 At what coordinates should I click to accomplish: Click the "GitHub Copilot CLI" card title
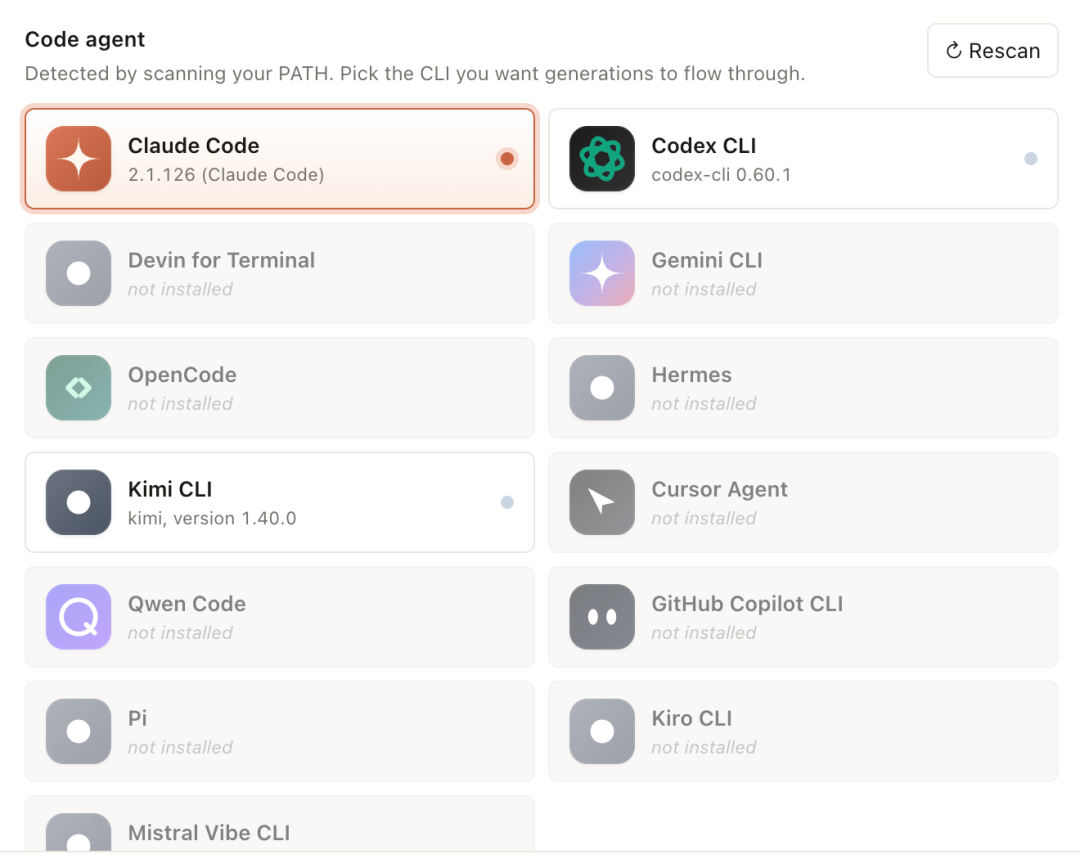coord(747,603)
